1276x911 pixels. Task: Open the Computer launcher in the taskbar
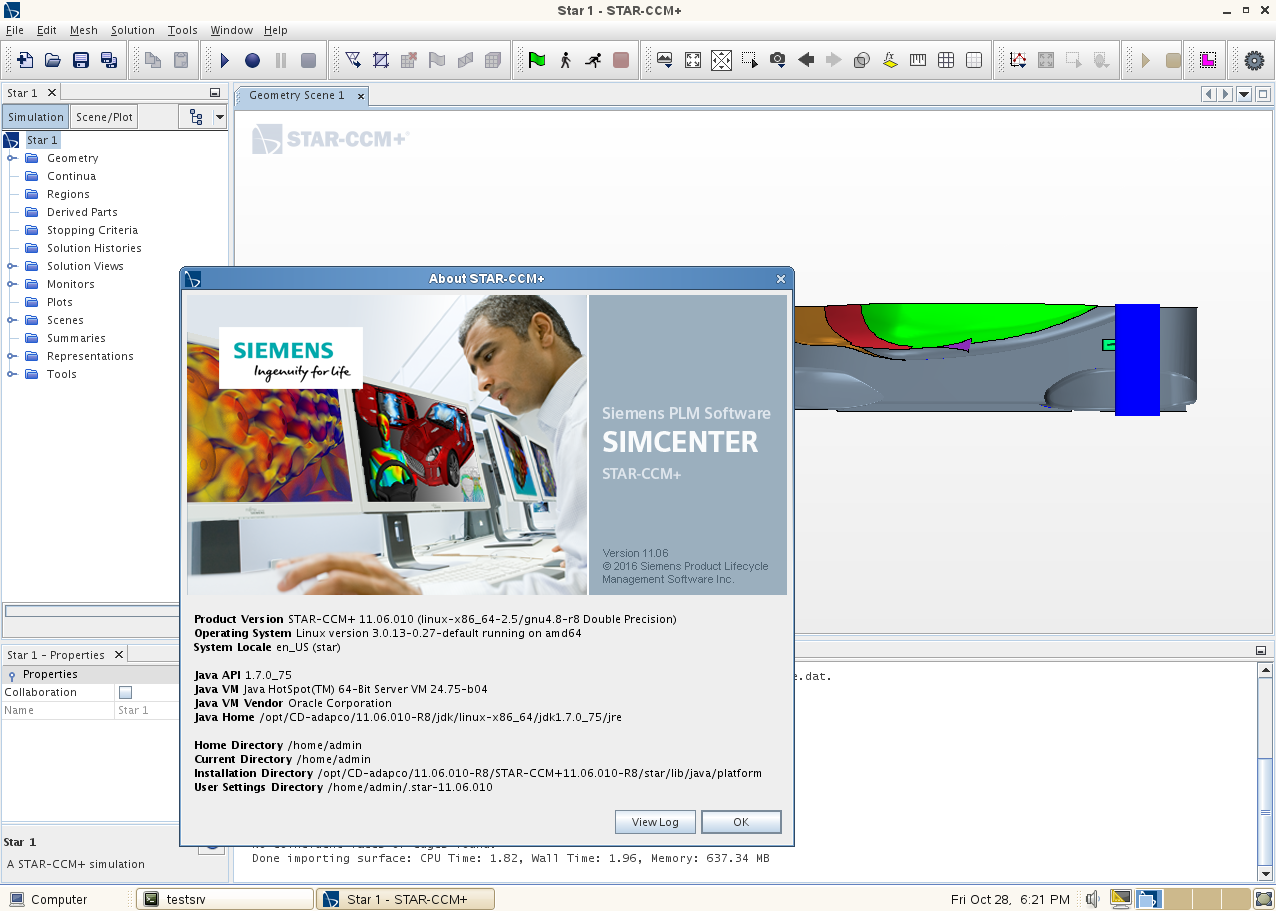point(48,899)
